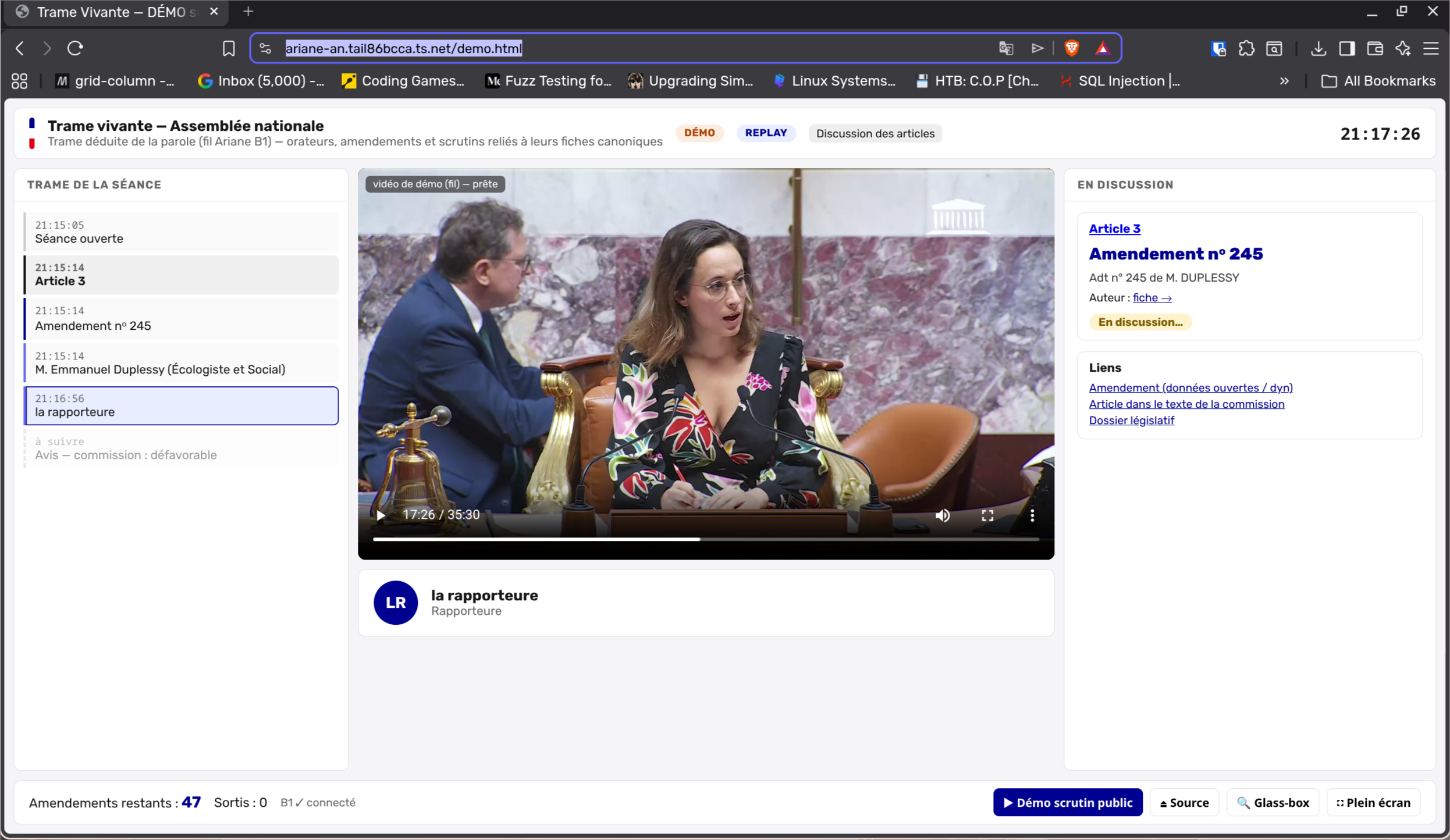Open the Glass-box button

[x=1273, y=803]
